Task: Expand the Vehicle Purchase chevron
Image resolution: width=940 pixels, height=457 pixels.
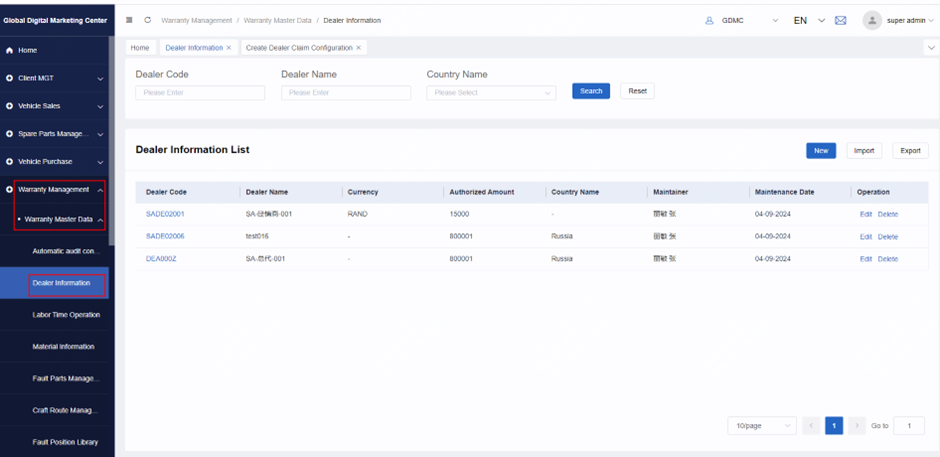Action: 100,162
